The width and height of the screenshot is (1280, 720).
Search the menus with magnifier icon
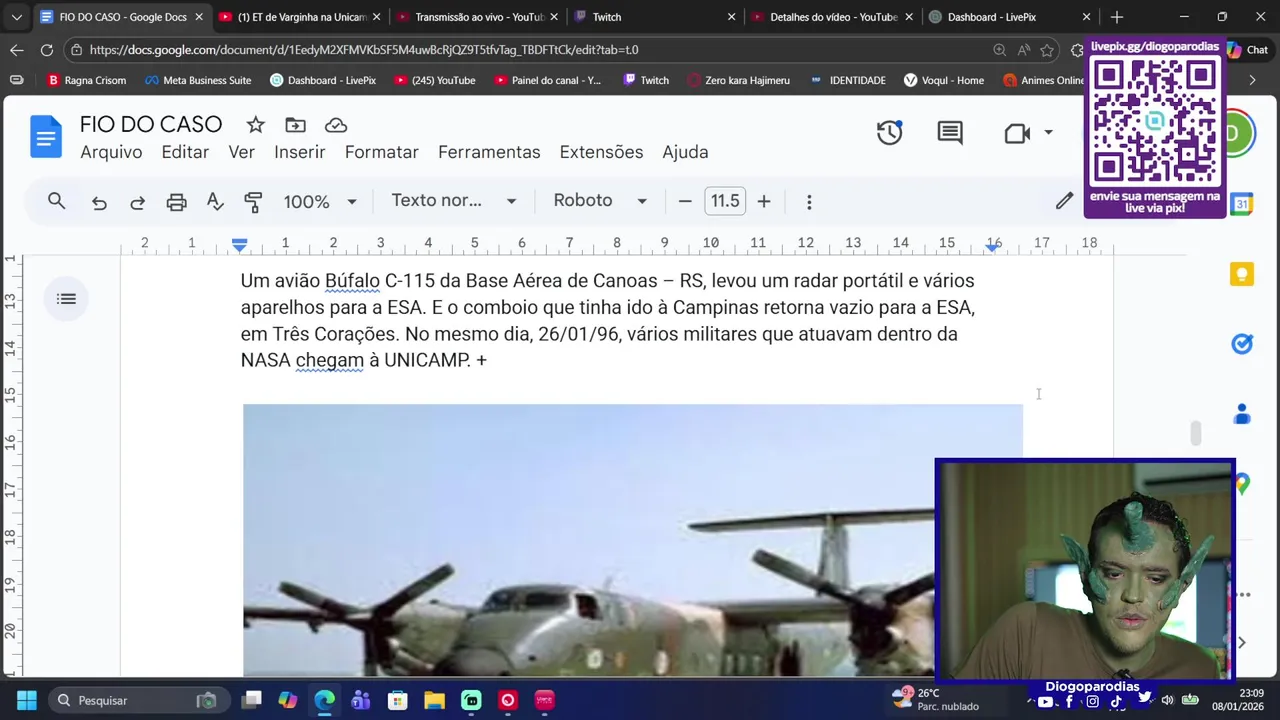(x=57, y=201)
